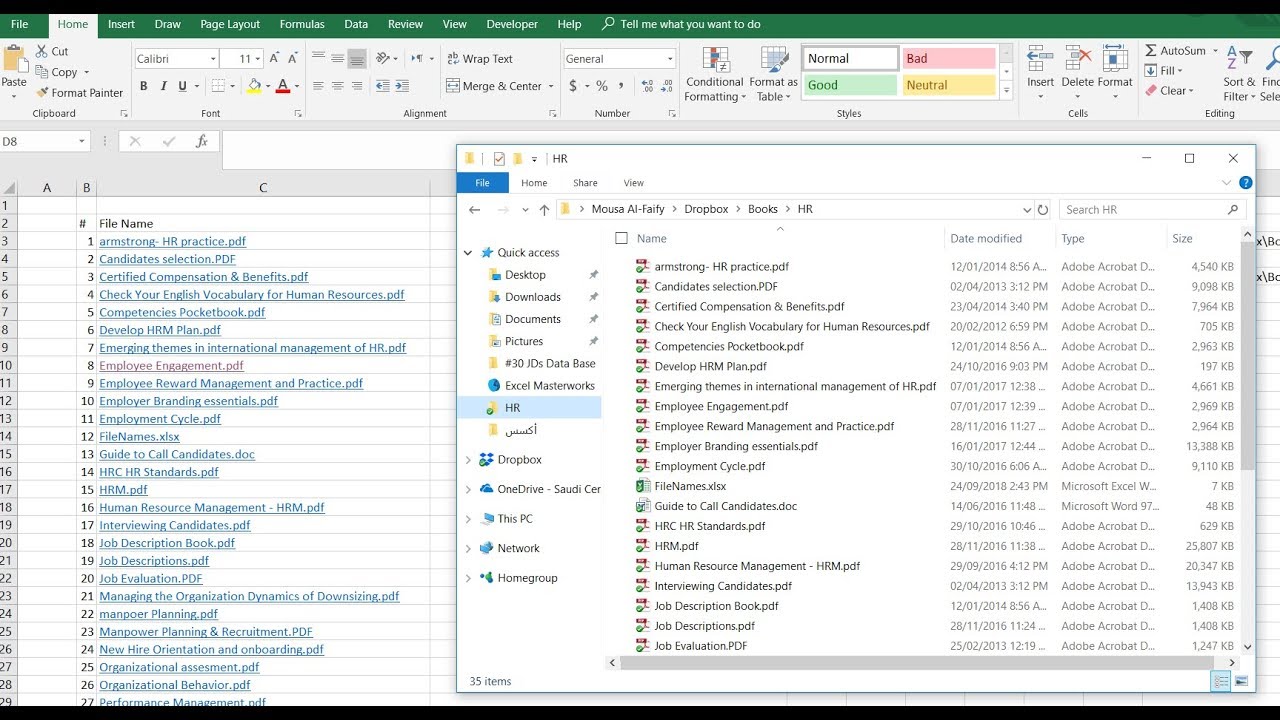Open Explorer help question mark icon
1280x720 pixels.
coord(1245,183)
